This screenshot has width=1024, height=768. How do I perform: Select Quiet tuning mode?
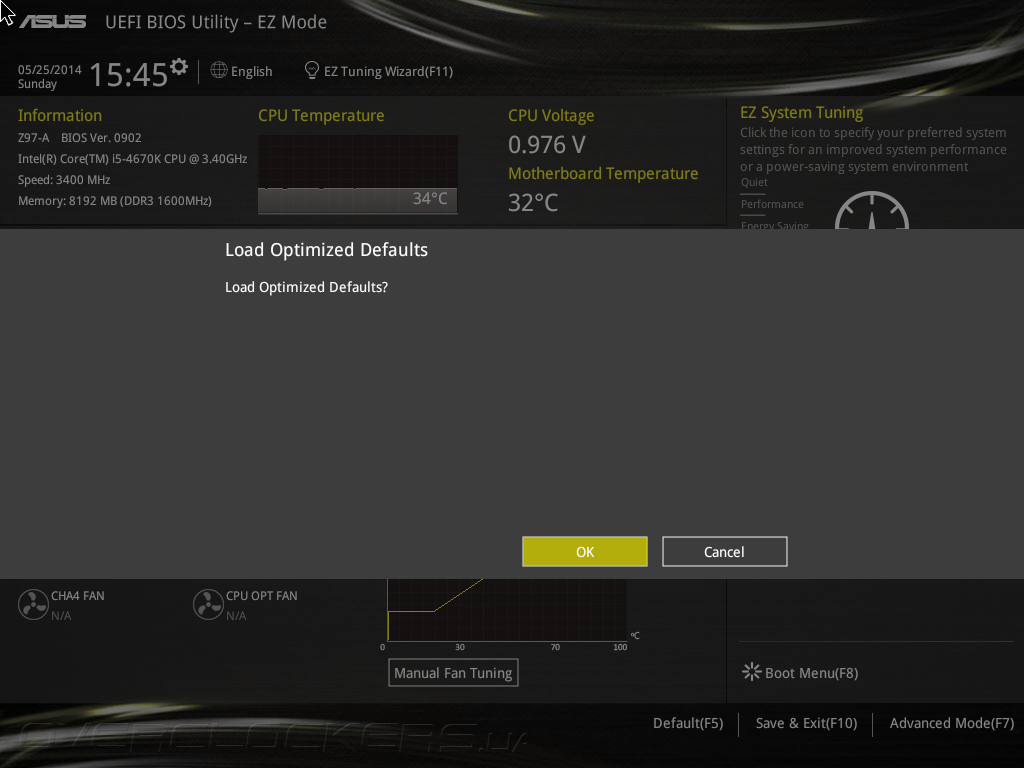(754, 182)
